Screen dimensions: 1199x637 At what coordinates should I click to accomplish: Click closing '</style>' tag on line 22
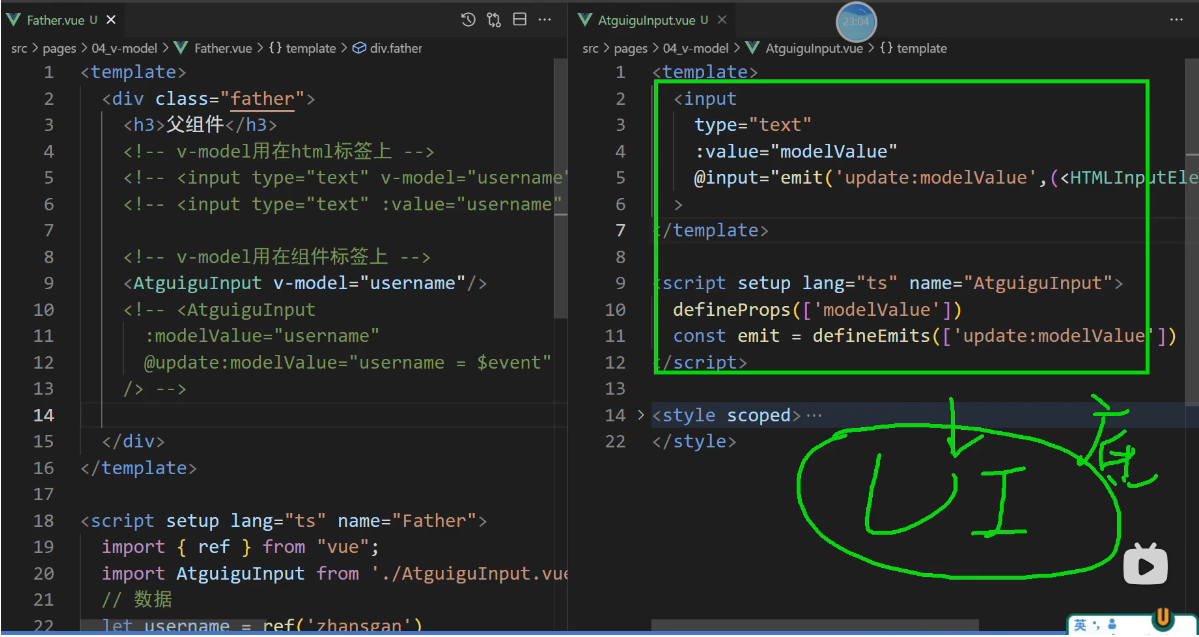coord(694,441)
